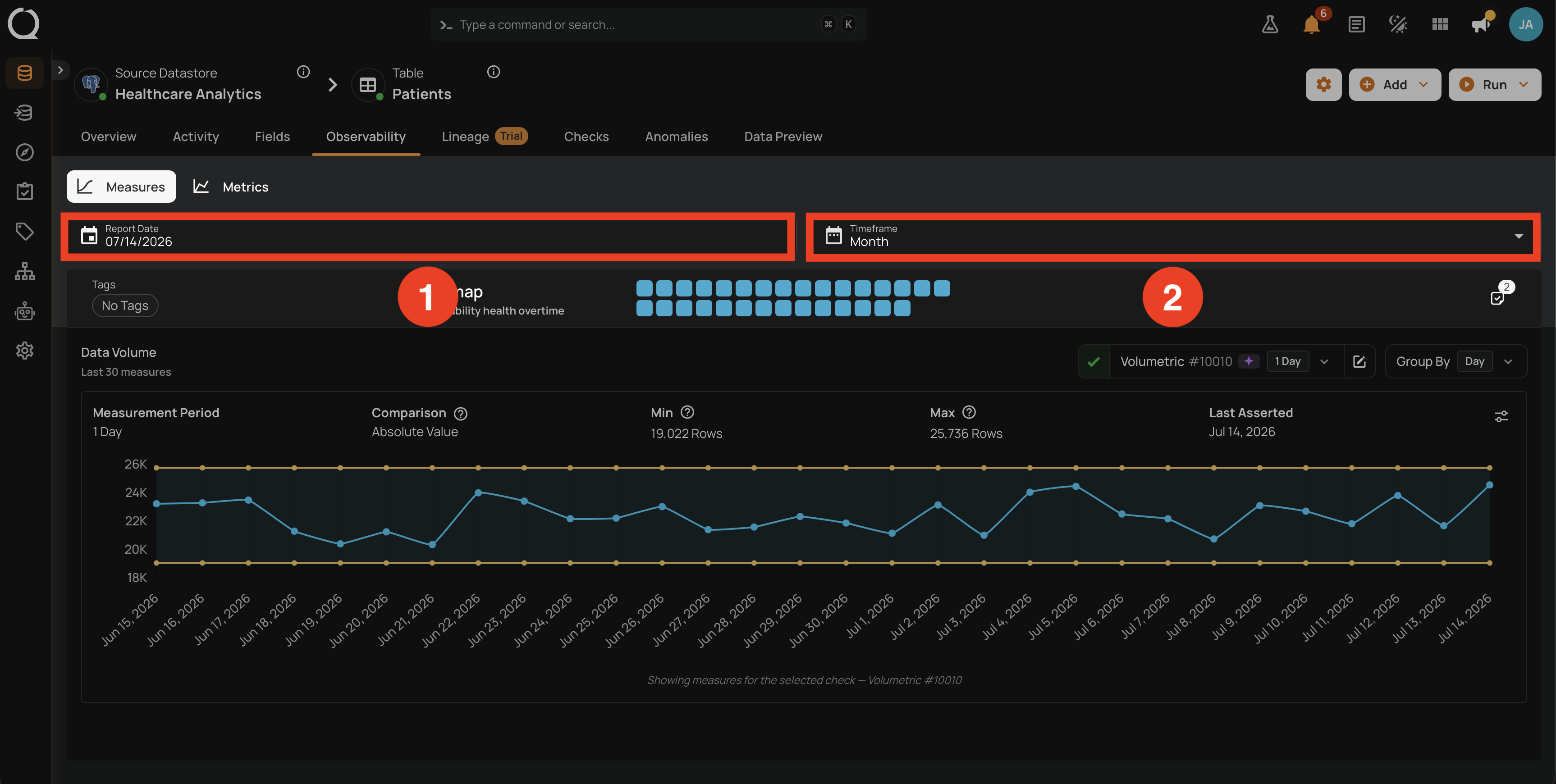Expand the sidebar collapse arrow
The image size is (1556, 784).
tap(60, 70)
